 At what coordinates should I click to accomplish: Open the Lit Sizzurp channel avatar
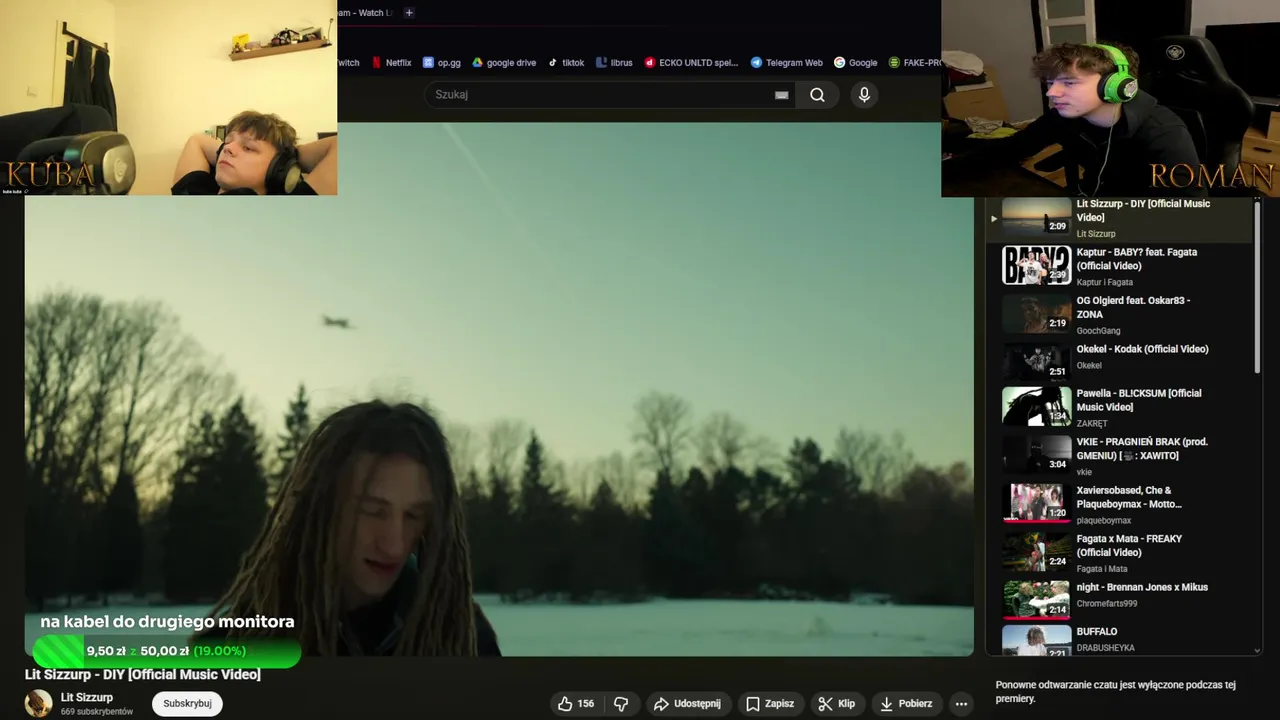pyautogui.click(x=38, y=703)
